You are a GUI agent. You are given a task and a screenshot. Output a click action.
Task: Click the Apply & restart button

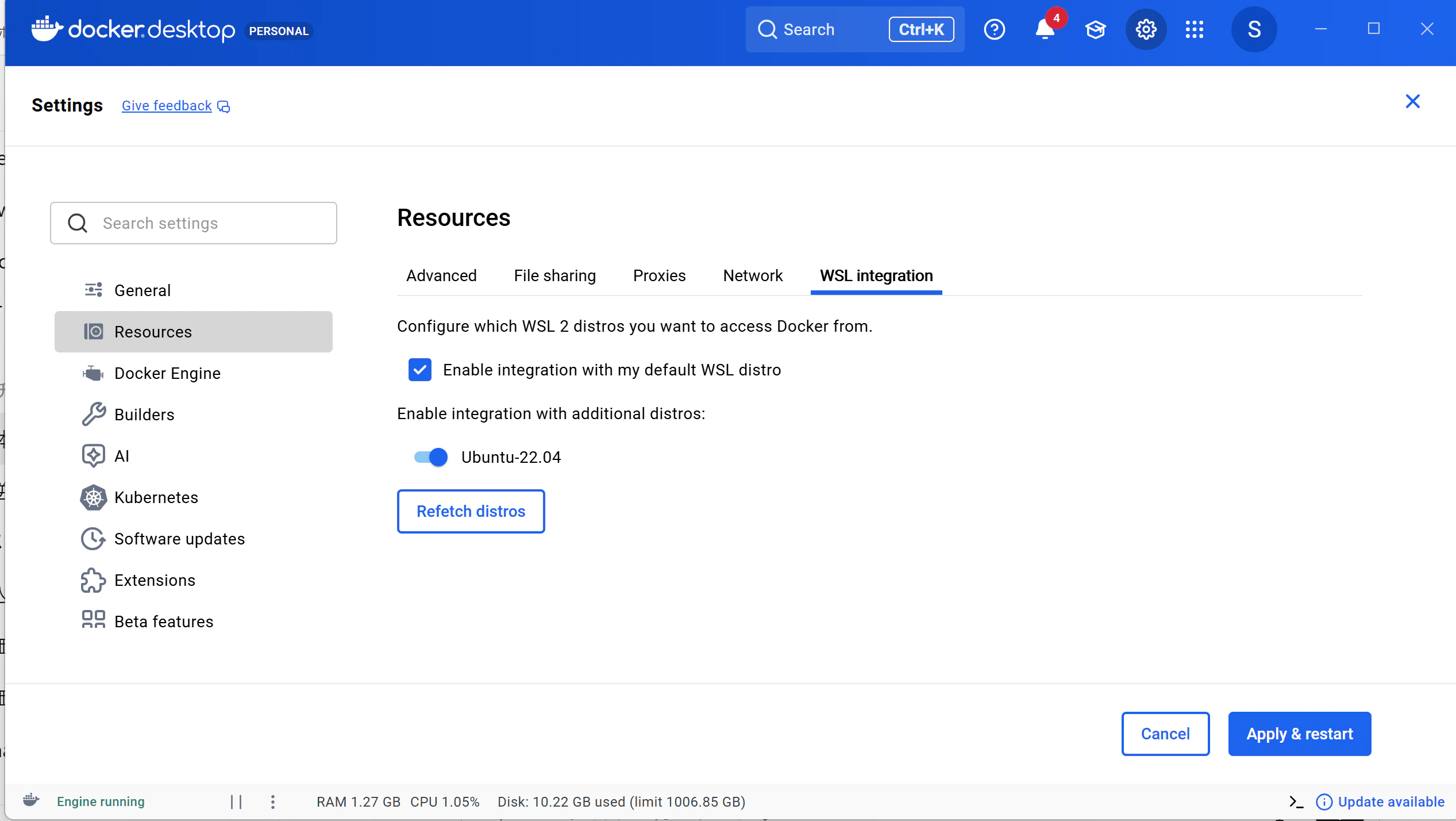click(1299, 734)
